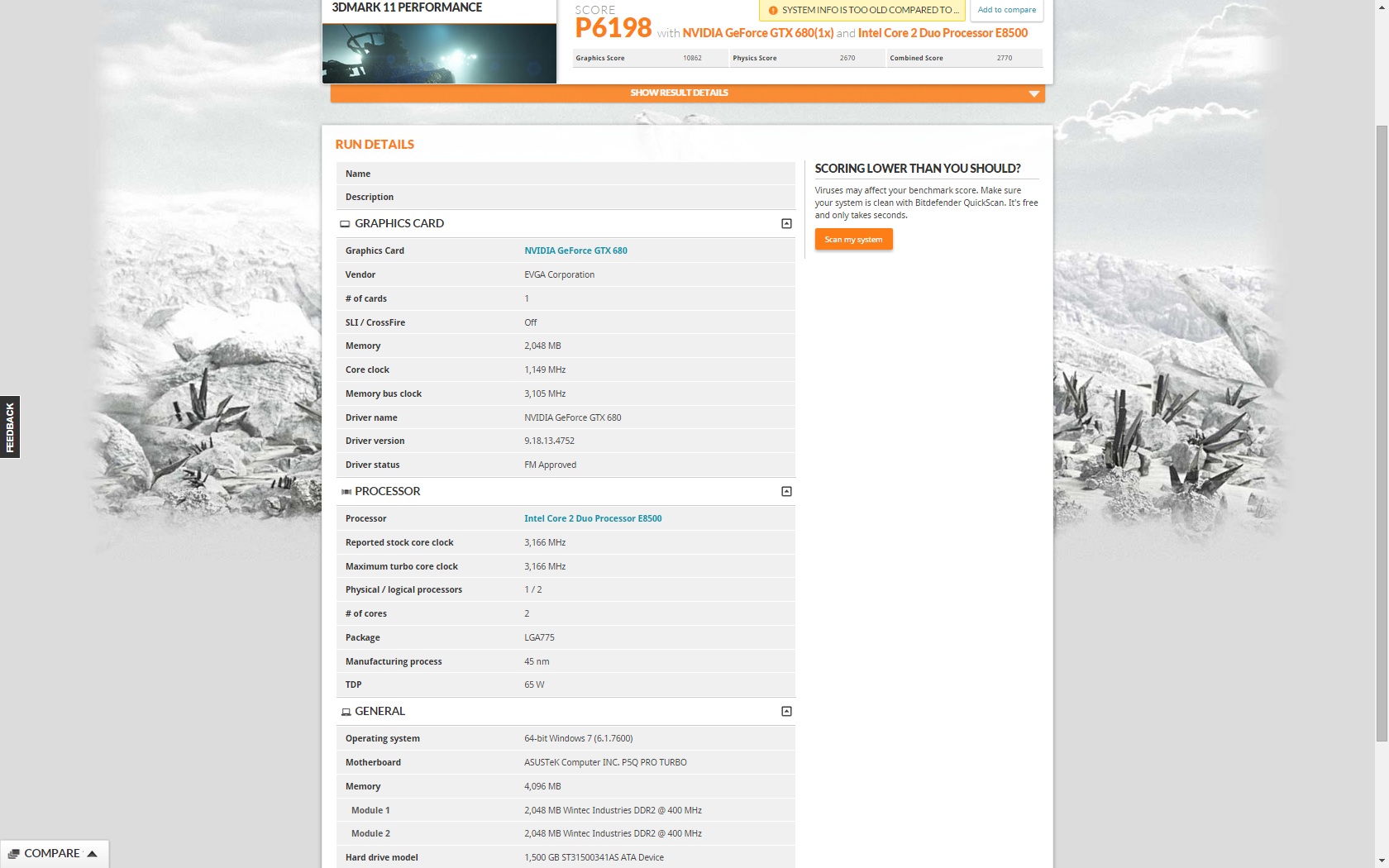Open the FEEDBACK side tab
Viewport: 1389px width, 868px height.
pyautogui.click(x=10, y=427)
